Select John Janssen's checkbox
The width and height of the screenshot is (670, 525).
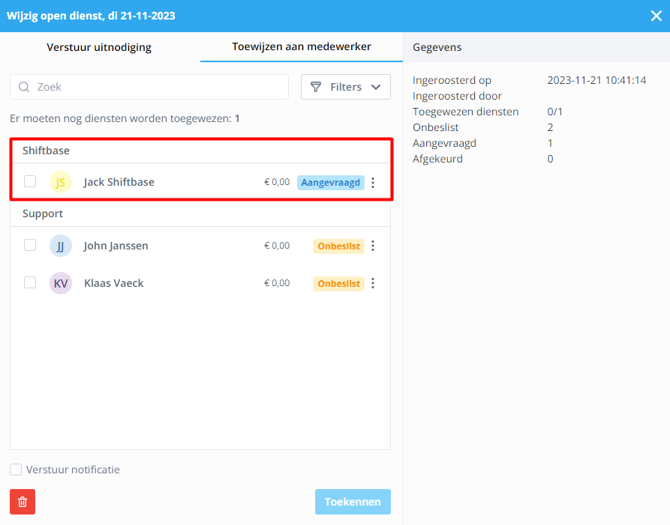(x=30, y=245)
